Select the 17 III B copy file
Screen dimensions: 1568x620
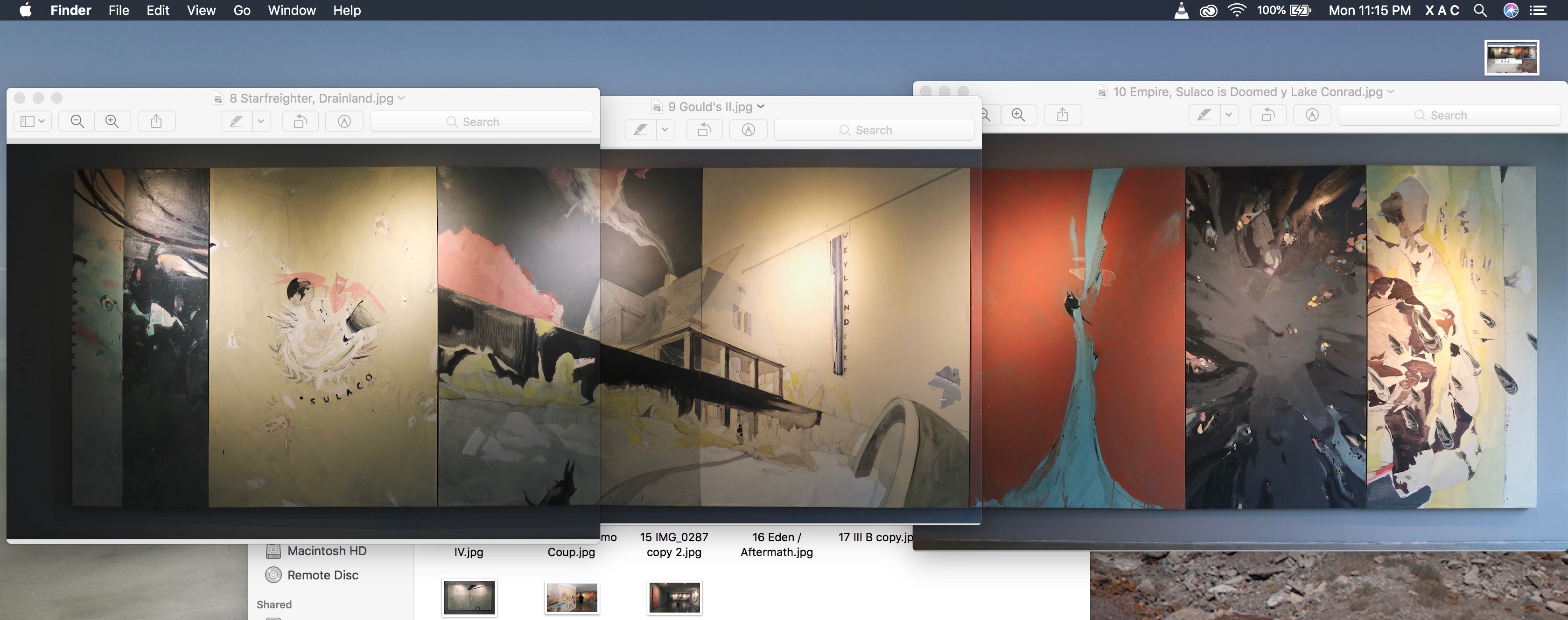(x=875, y=537)
